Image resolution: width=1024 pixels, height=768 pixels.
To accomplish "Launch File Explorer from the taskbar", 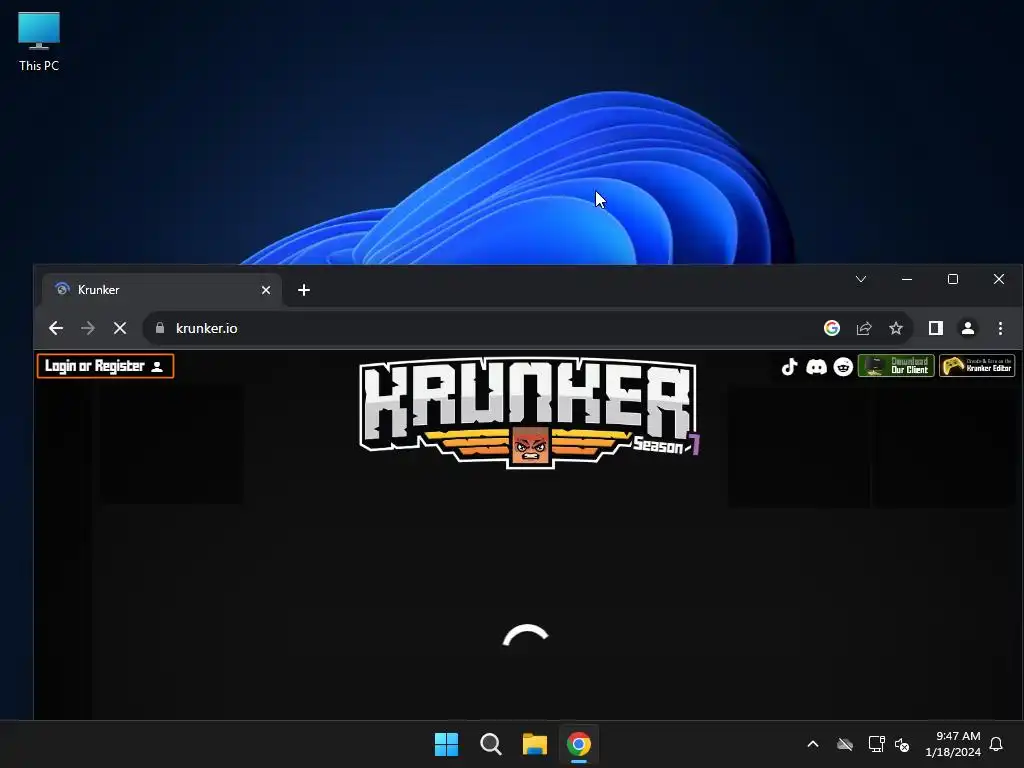I will 534,744.
